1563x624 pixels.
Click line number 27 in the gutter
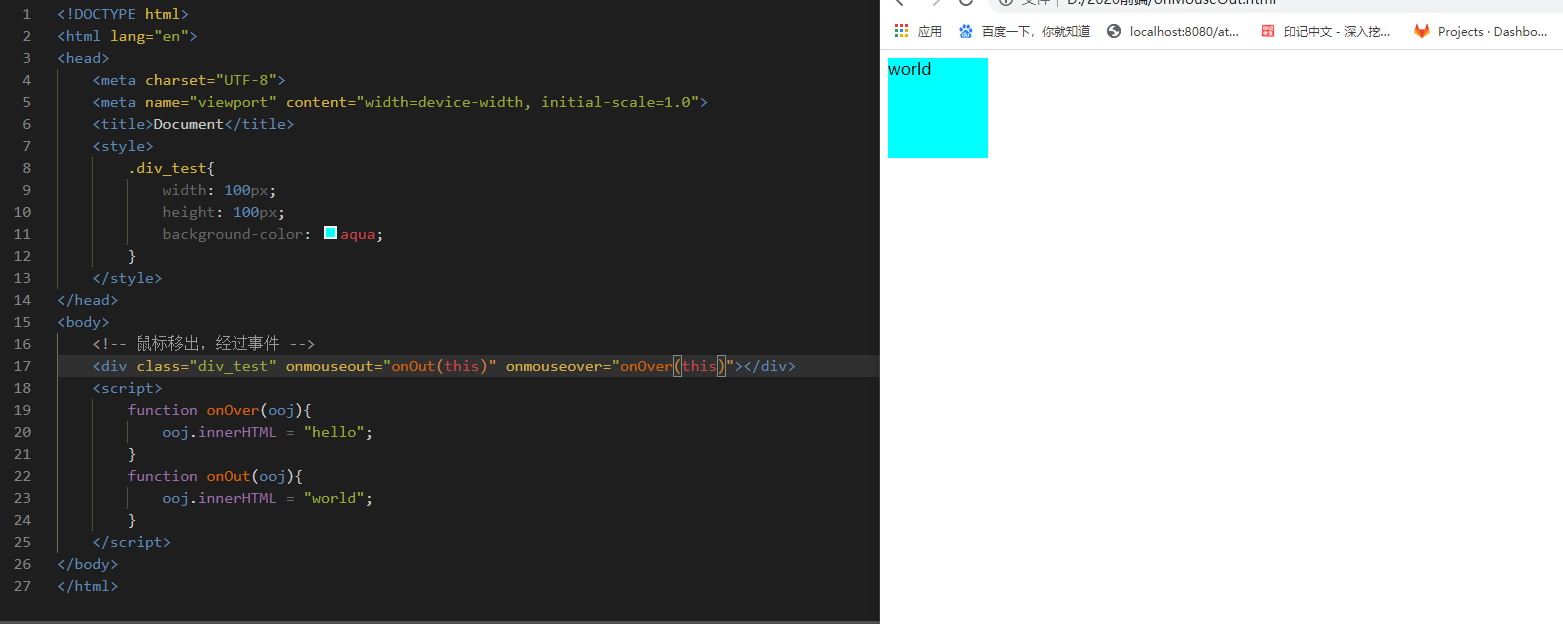23,586
